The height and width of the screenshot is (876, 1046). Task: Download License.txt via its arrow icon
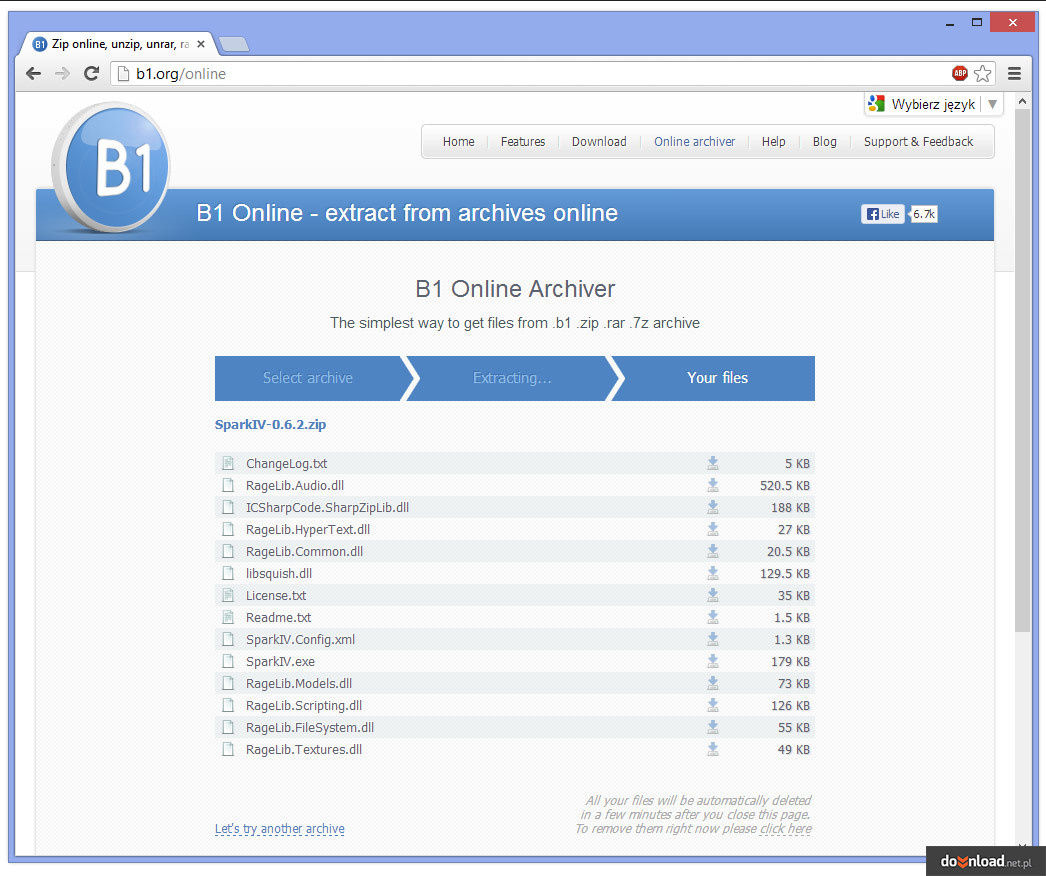712,595
